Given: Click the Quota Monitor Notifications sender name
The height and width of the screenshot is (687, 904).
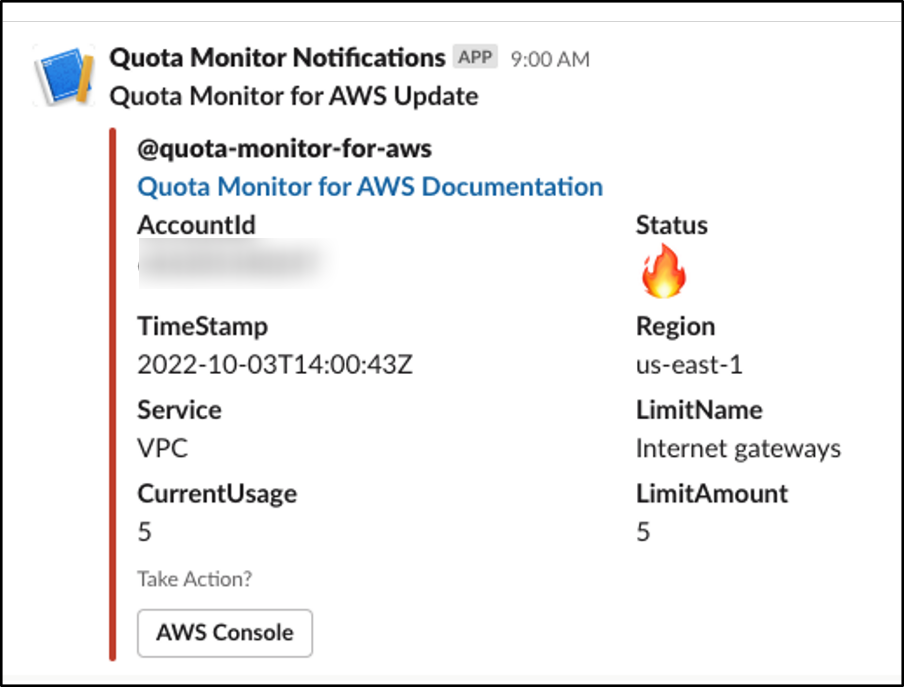Looking at the screenshot, I should [277, 58].
